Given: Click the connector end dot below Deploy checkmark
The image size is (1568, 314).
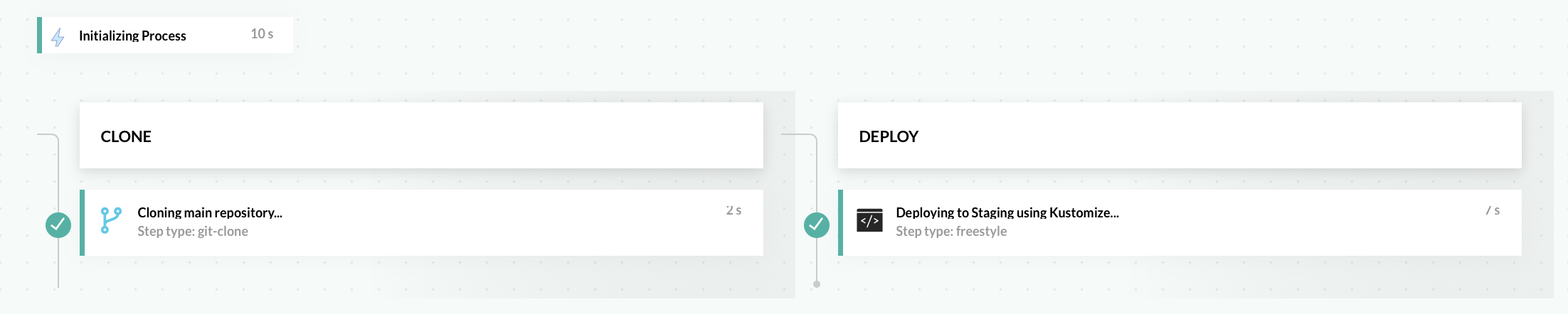Looking at the screenshot, I should click(x=817, y=284).
